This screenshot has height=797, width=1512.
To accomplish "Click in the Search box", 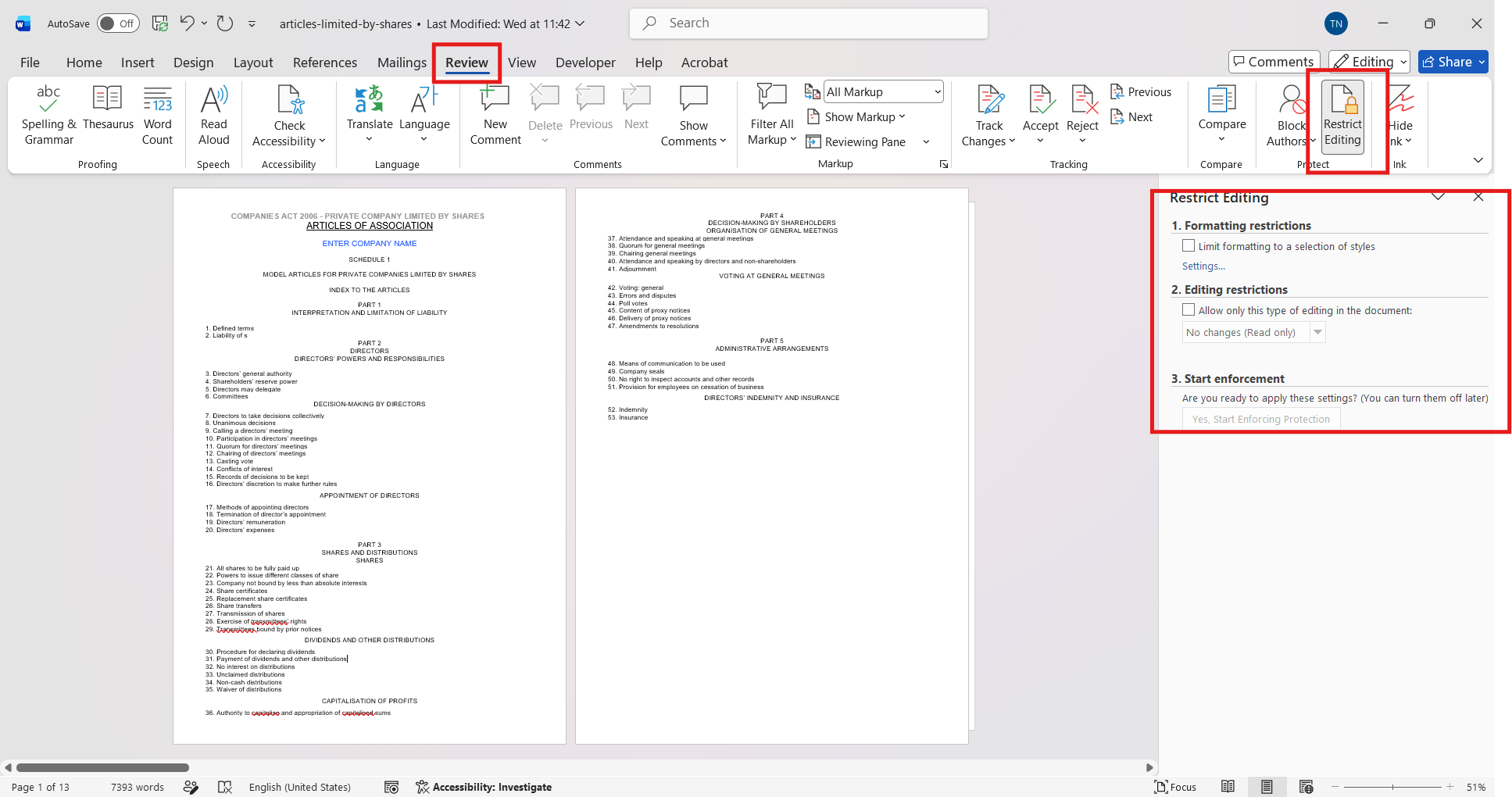I will [809, 23].
